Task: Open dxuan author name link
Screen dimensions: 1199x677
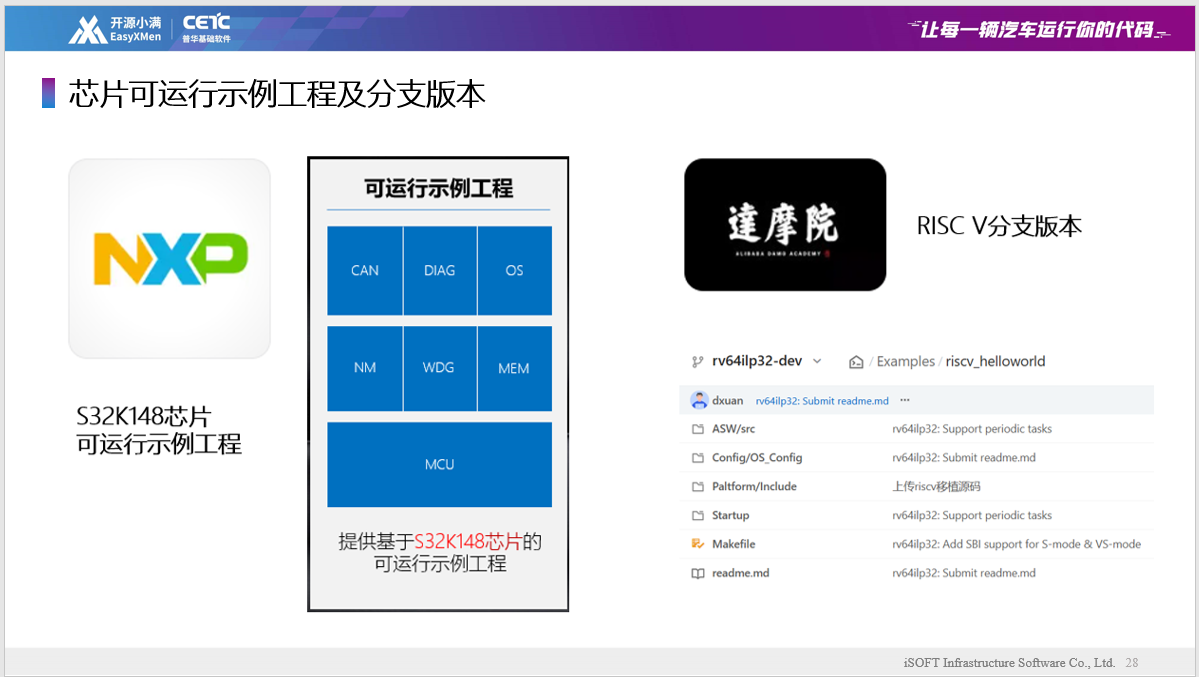Action: pos(727,400)
